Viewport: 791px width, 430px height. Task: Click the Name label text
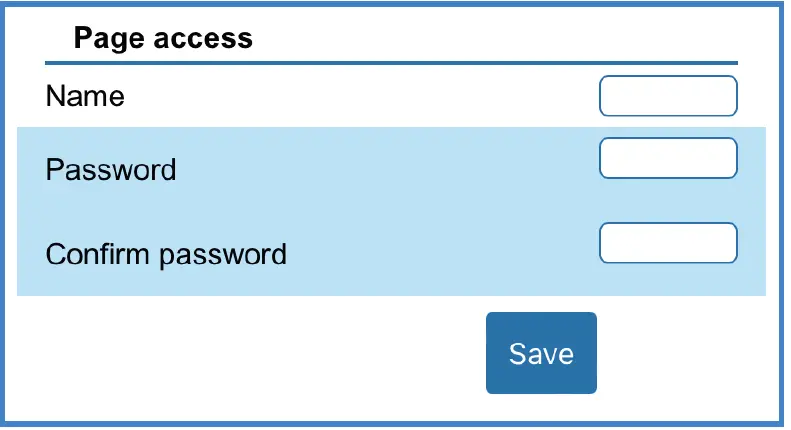85,96
